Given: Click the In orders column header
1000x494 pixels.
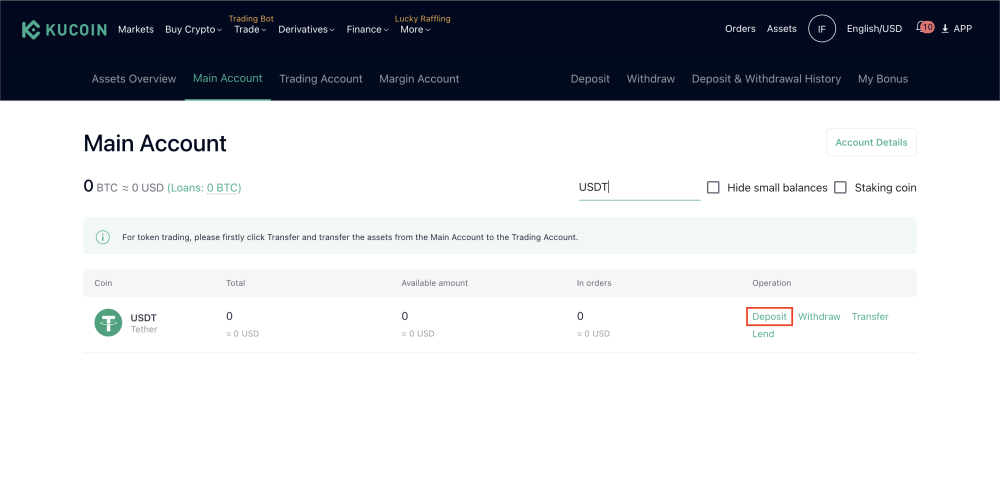Looking at the screenshot, I should tap(594, 283).
